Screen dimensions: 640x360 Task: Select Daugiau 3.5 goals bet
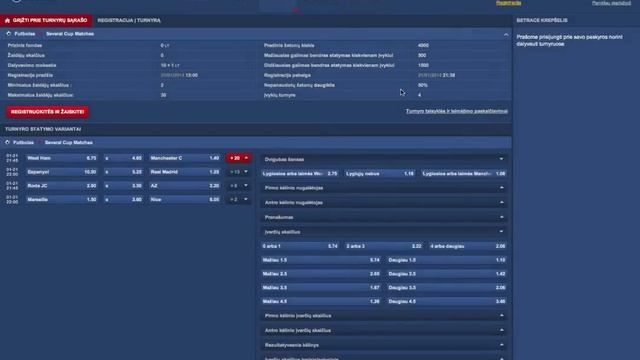(447, 288)
